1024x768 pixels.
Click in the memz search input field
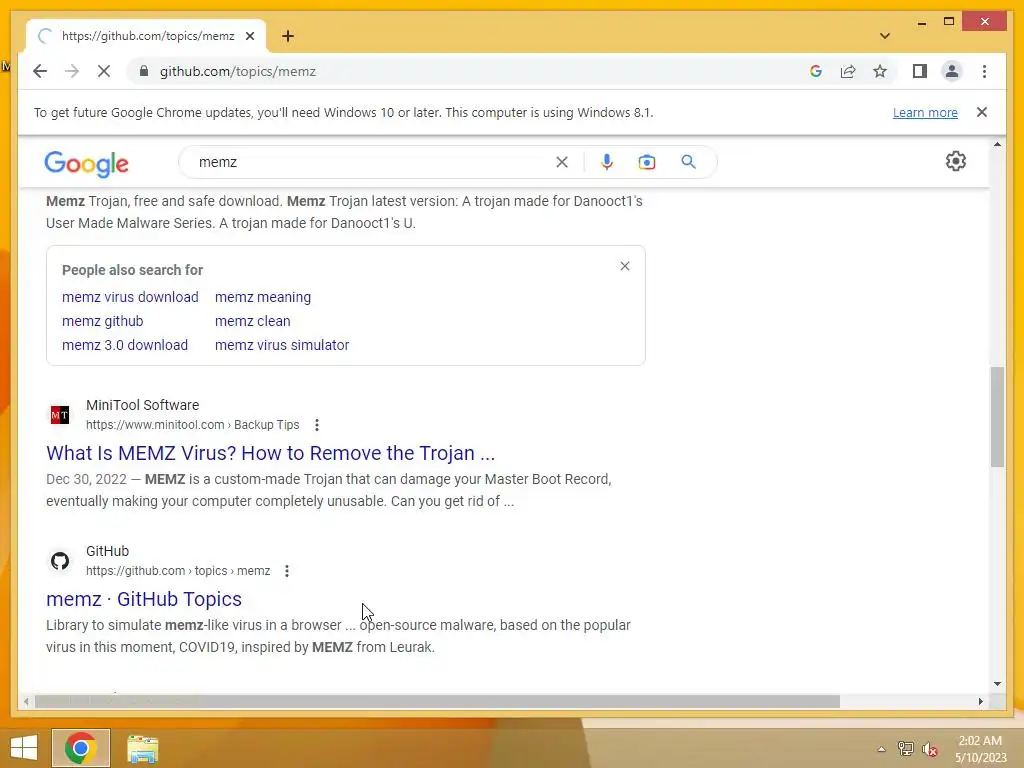372,162
